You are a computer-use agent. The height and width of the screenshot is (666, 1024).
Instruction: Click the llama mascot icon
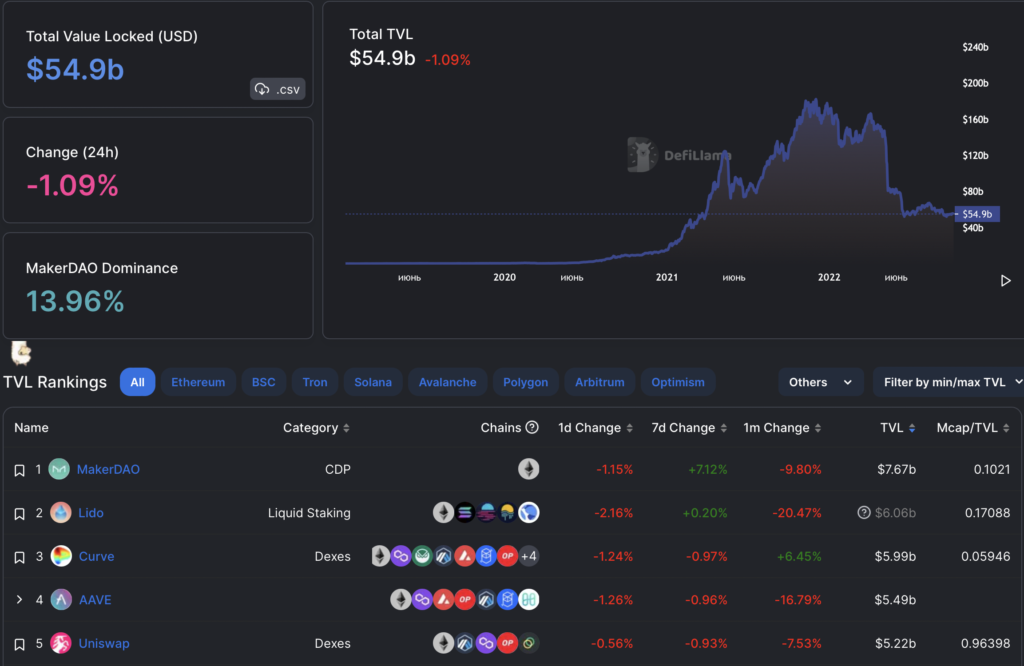click(x=21, y=353)
